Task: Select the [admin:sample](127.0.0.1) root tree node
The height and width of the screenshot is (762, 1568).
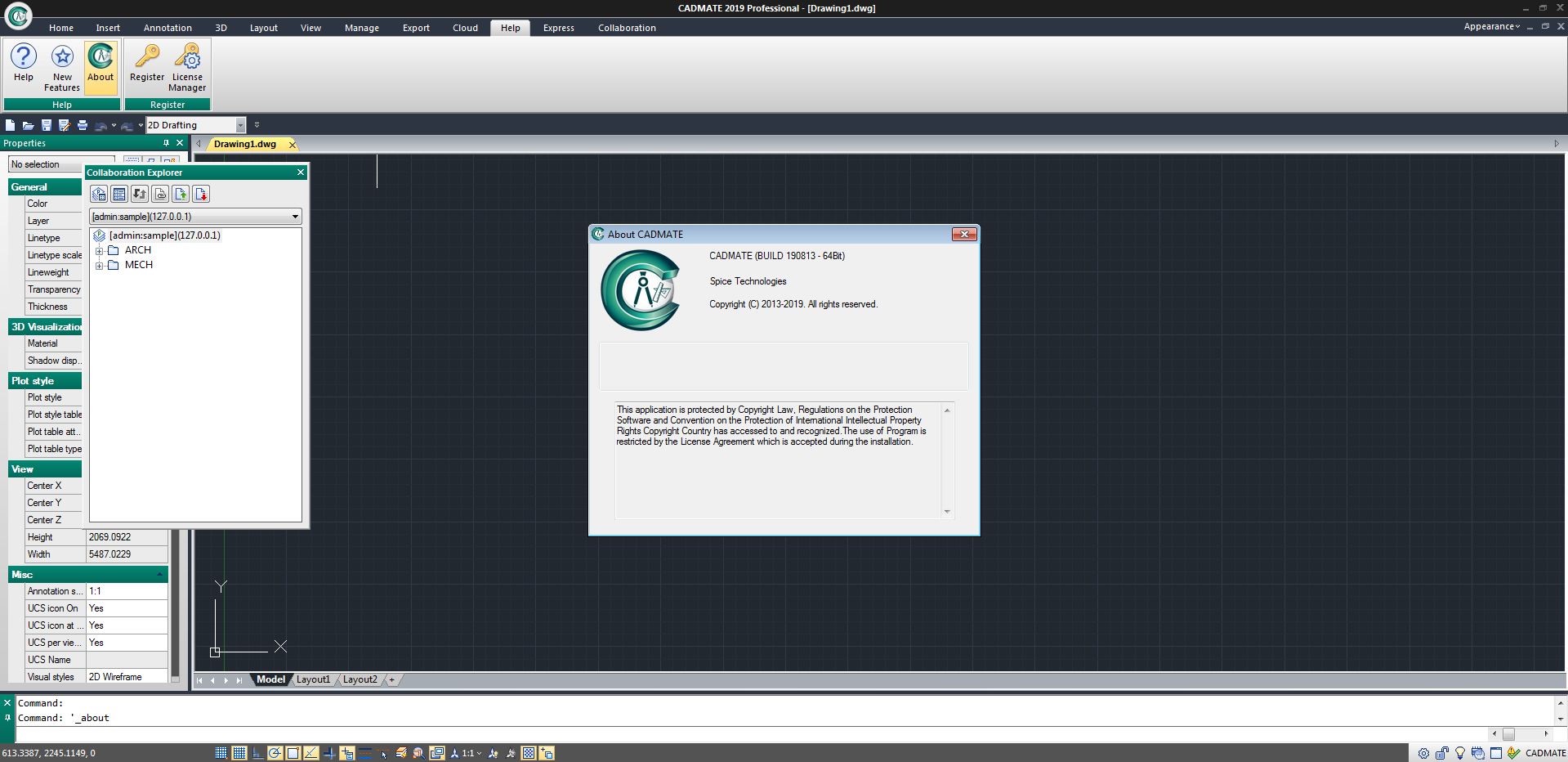Action: tap(165, 235)
